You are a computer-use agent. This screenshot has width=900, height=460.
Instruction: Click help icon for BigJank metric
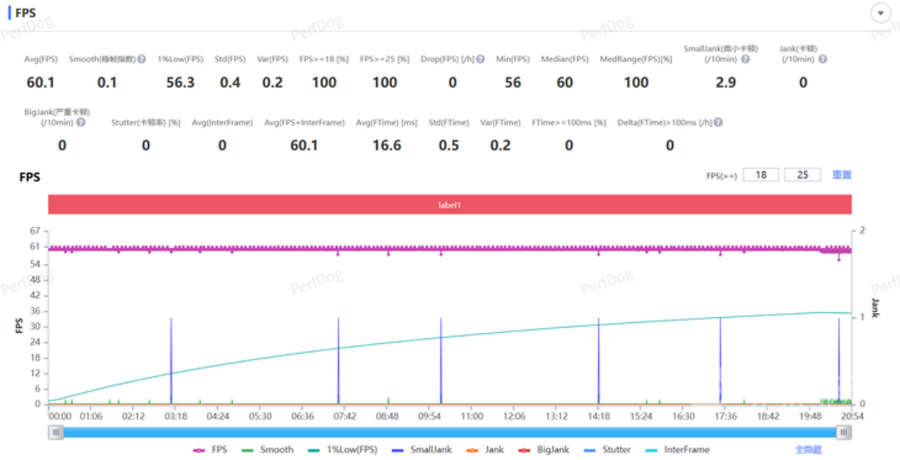[x=80, y=123]
